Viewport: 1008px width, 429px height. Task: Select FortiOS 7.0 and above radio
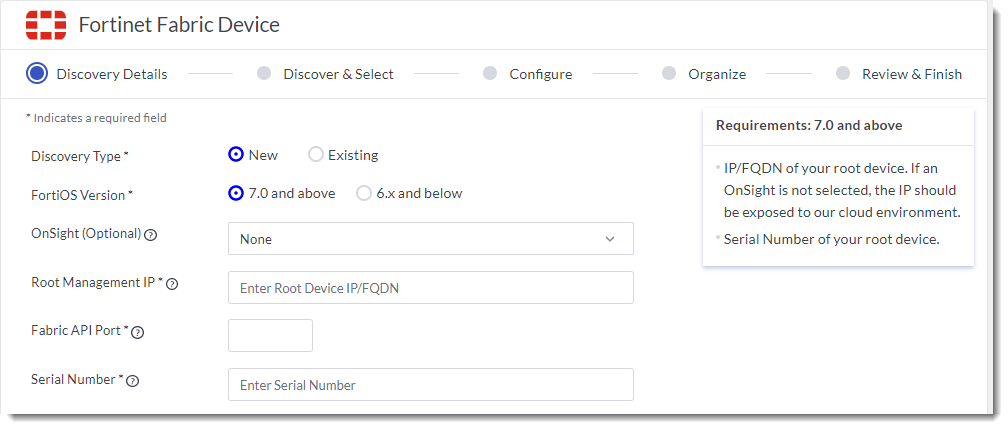(x=236, y=193)
